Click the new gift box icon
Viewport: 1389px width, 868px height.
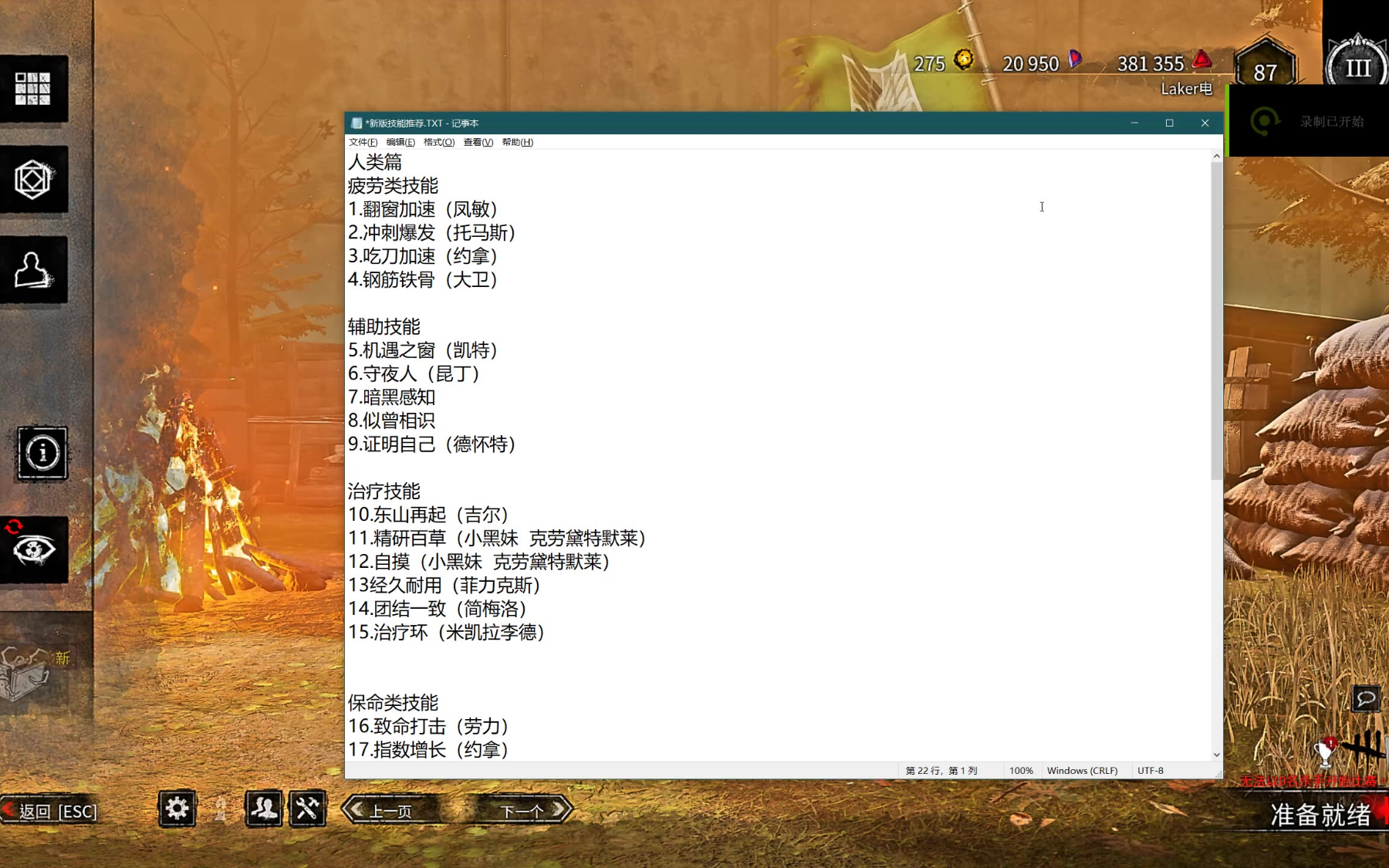(27, 670)
